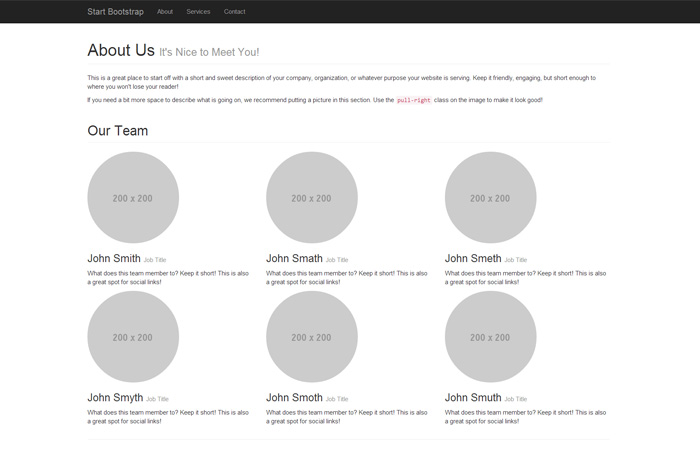Click 'Job Title' next to John Smuth

[516, 399]
